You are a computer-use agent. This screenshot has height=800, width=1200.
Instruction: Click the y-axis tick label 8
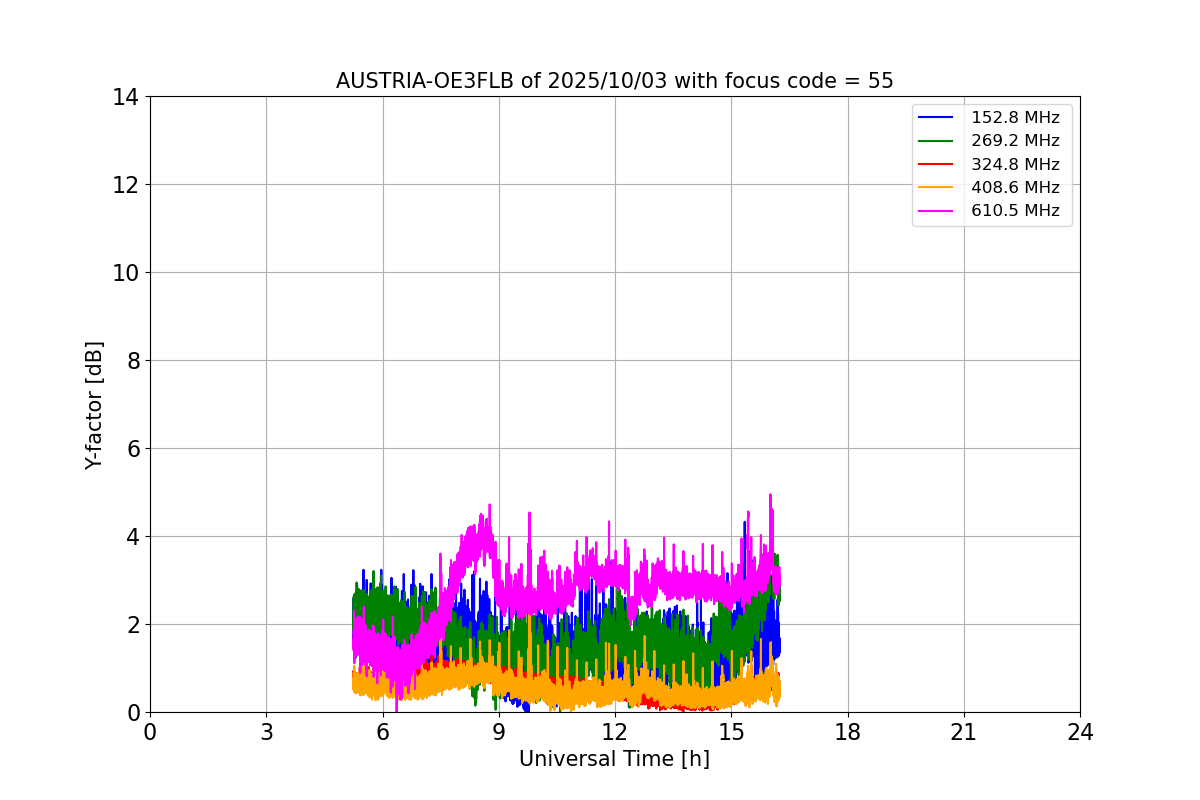[x=133, y=361]
